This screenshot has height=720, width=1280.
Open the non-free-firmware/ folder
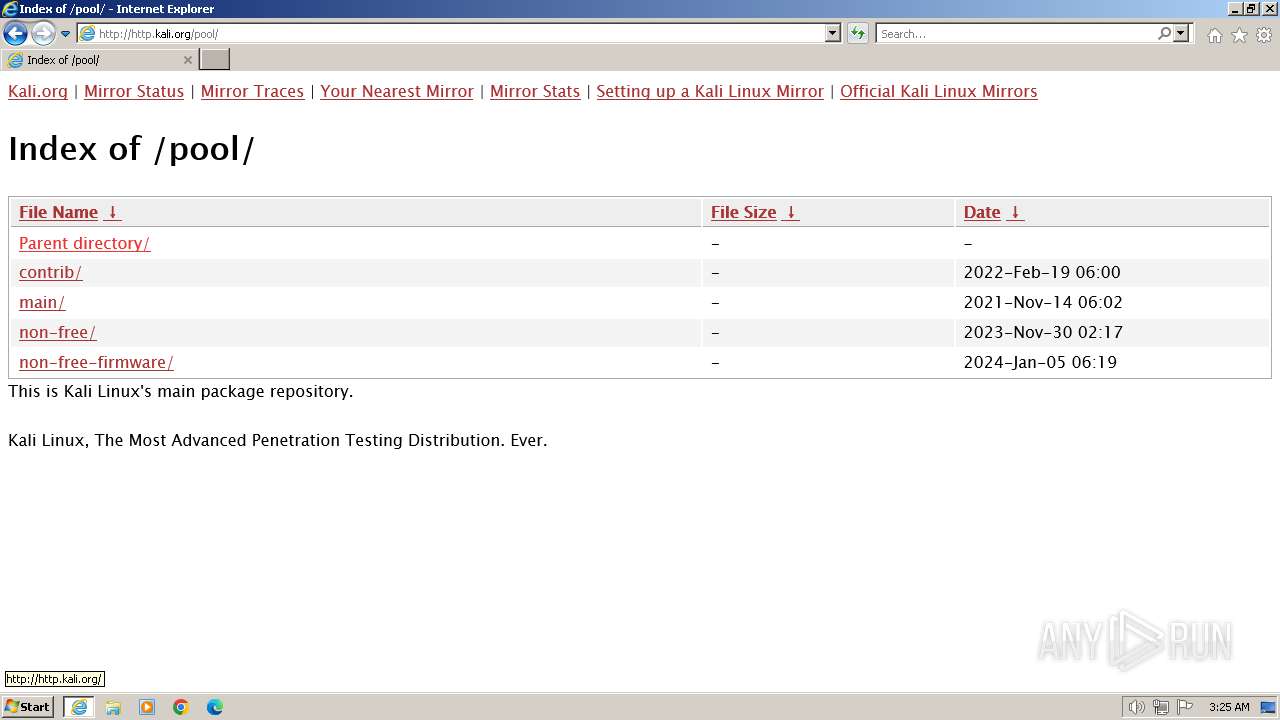tap(96, 362)
